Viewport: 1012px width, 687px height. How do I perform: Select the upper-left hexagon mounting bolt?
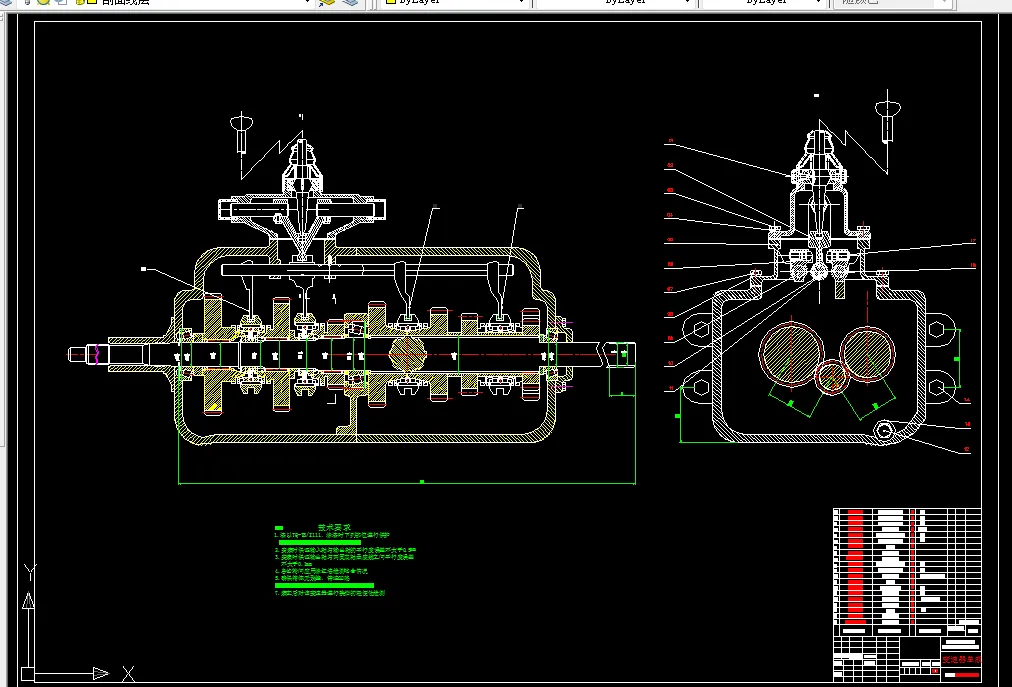click(701, 329)
